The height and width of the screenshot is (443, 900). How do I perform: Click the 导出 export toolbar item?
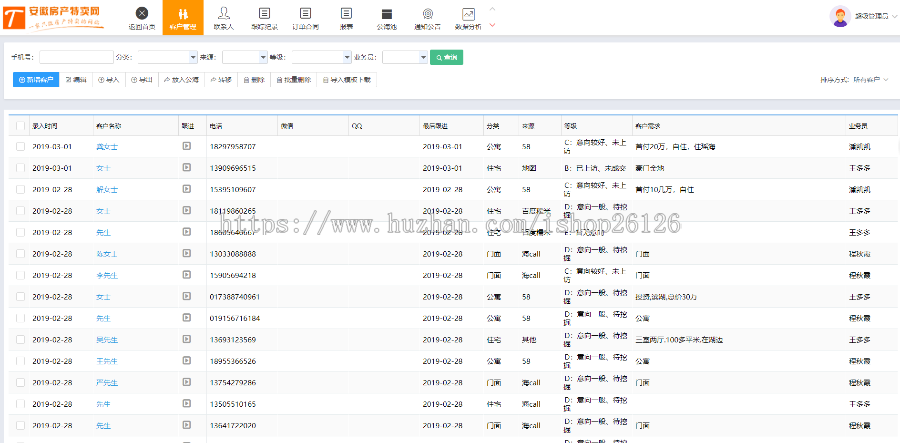(x=142, y=80)
